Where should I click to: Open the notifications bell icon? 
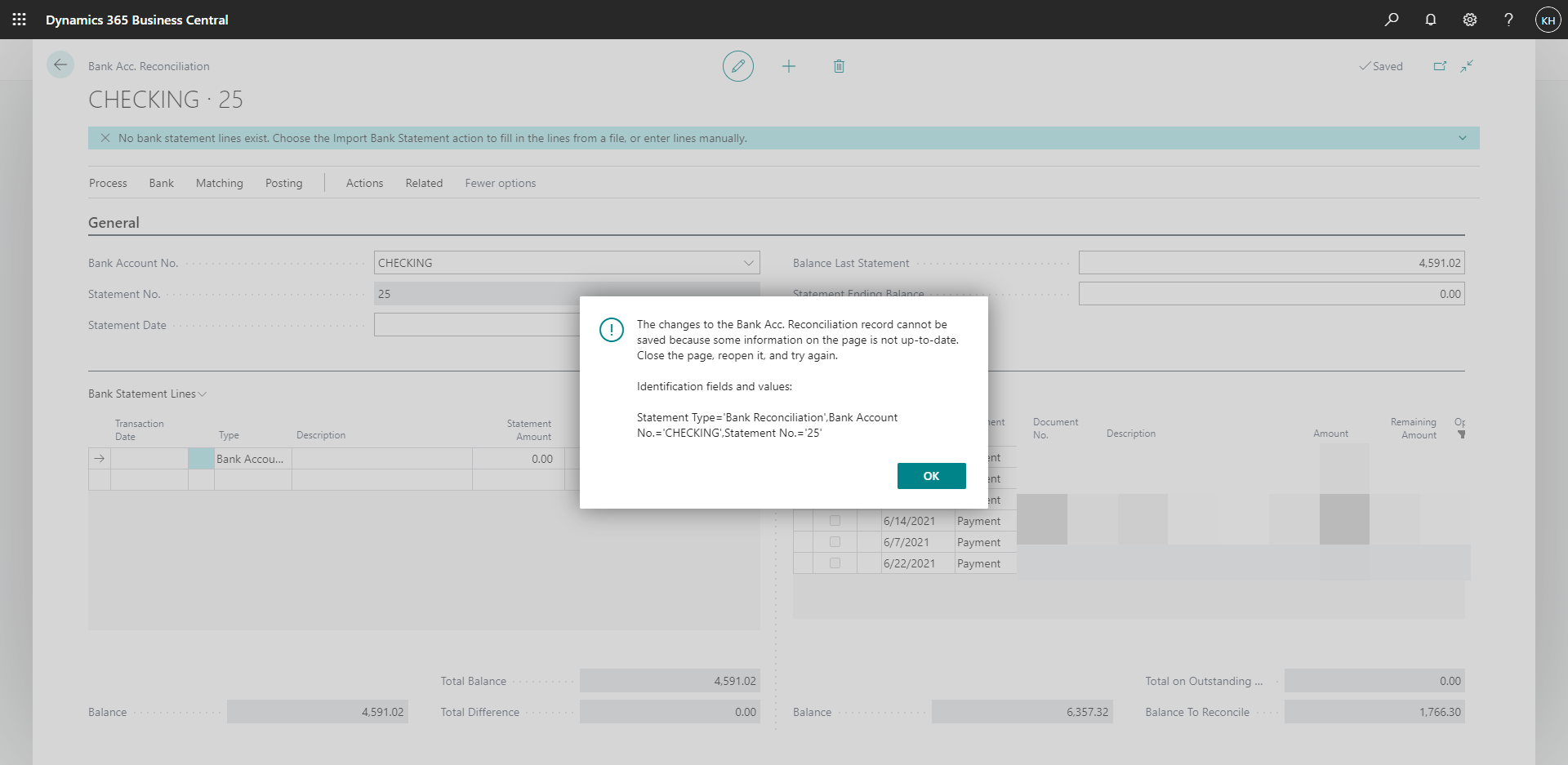pyautogui.click(x=1431, y=20)
